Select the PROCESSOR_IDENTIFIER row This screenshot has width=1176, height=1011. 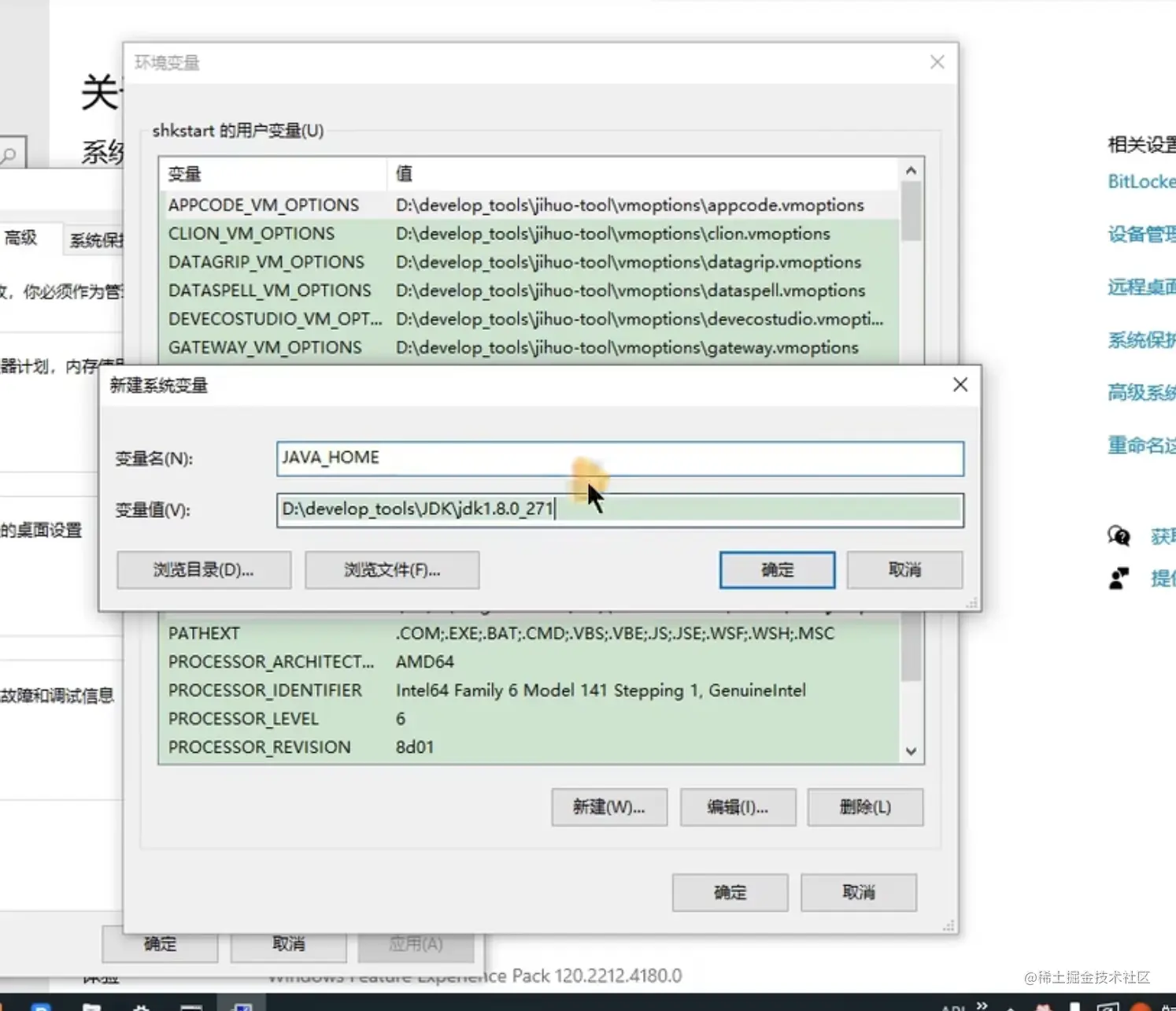[x=528, y=691]
